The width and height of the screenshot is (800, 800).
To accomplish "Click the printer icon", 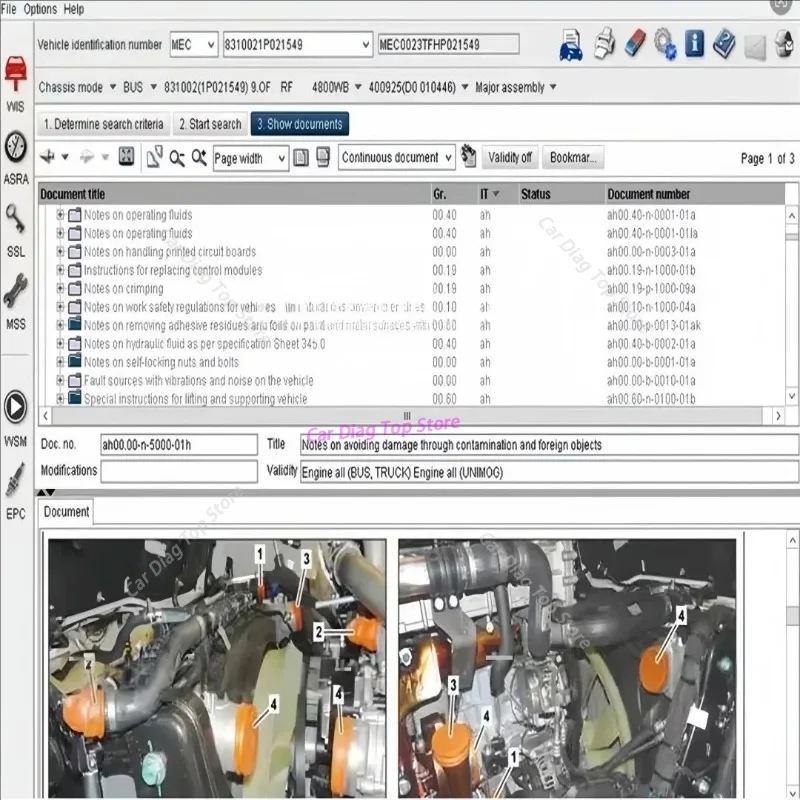I will pos(605,44).
